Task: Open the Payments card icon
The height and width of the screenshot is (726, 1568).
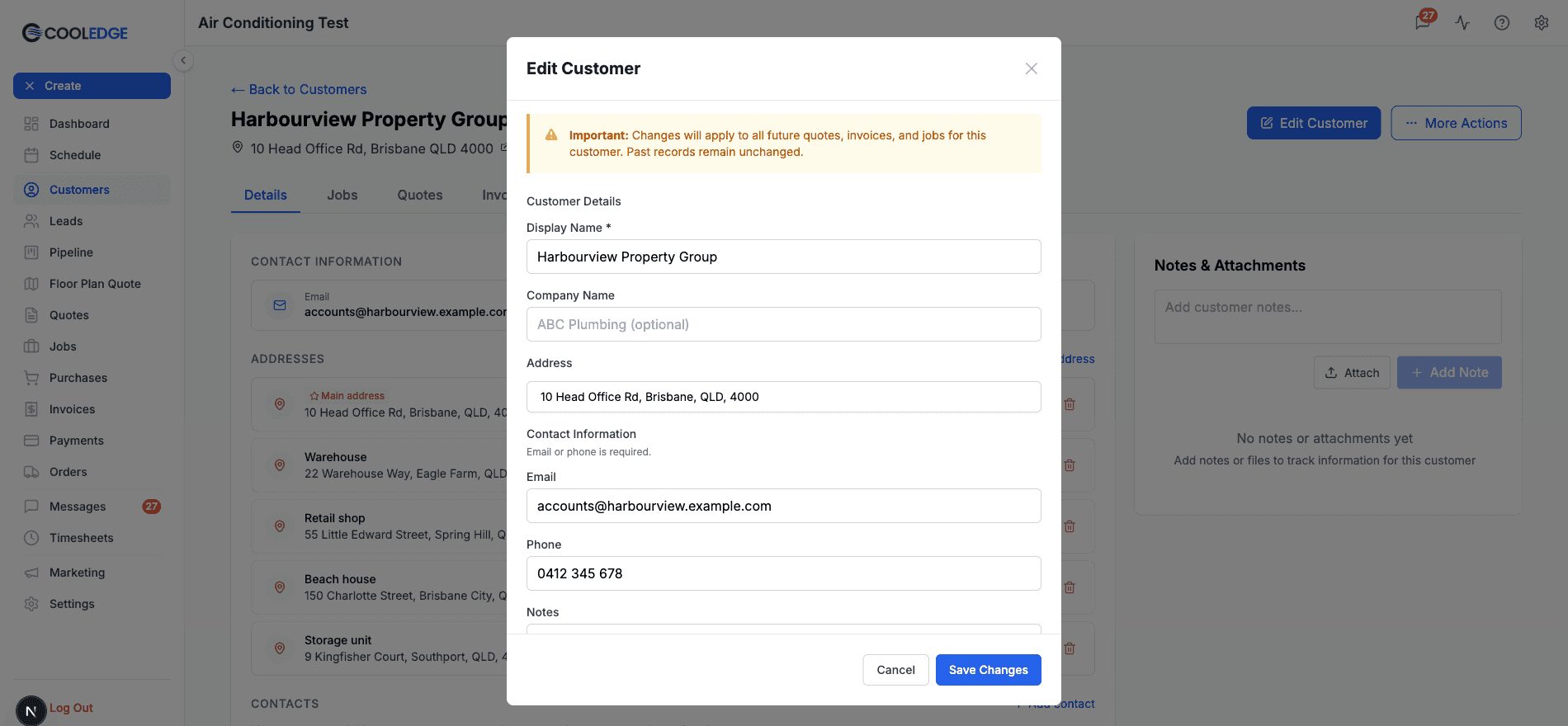Action: [x=31, y=441]
